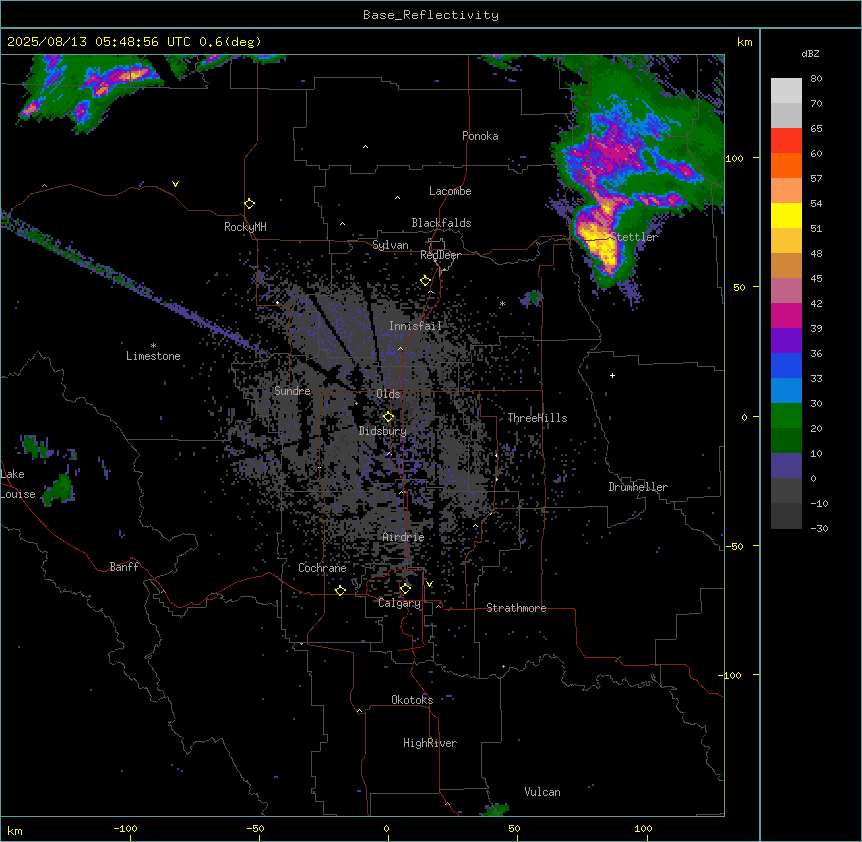Screen dimensions: 862x842
Task: Click the ThreeHills label
Action: [x=537, y=418]
